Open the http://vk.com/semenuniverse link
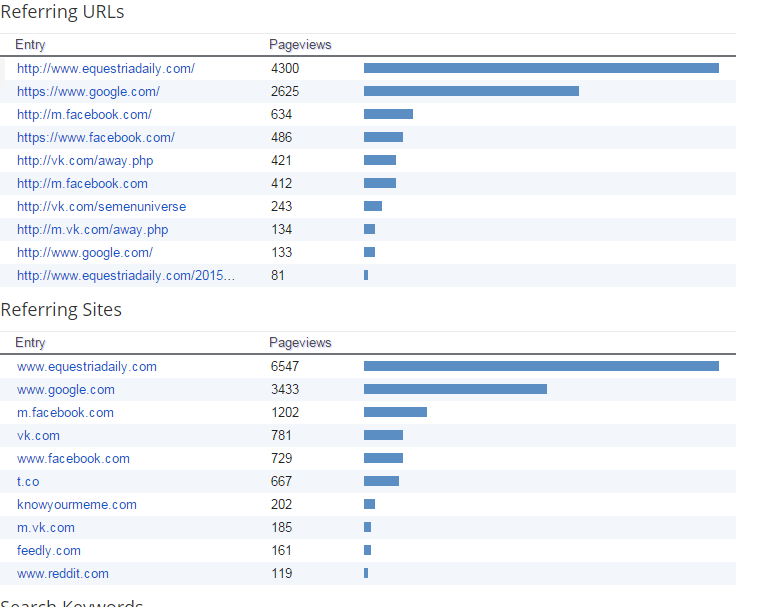This screenshot has height=607, width=758. [102, 207]
